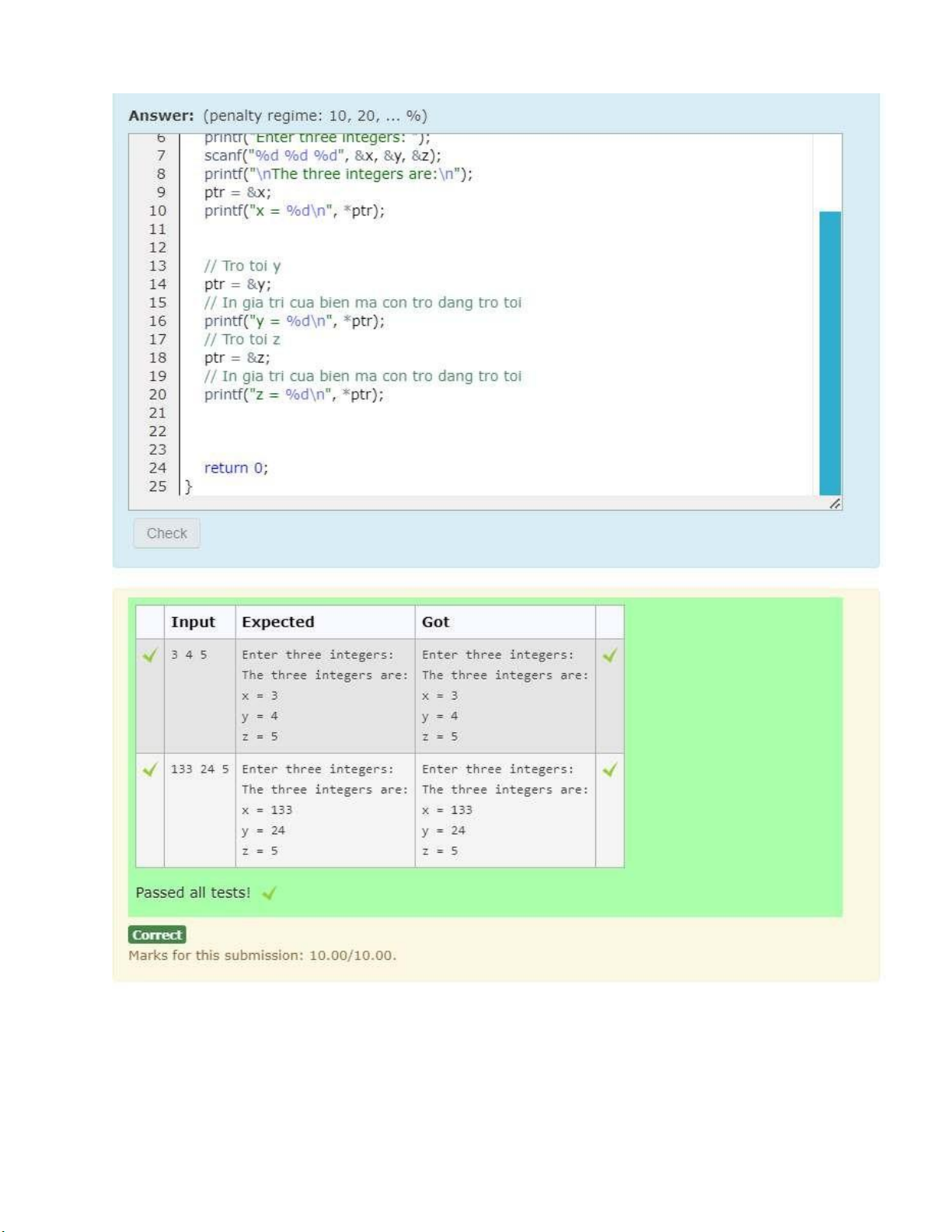Click the '// Tro toi y' comment line

pyautogui.click(x=242, y=266)
